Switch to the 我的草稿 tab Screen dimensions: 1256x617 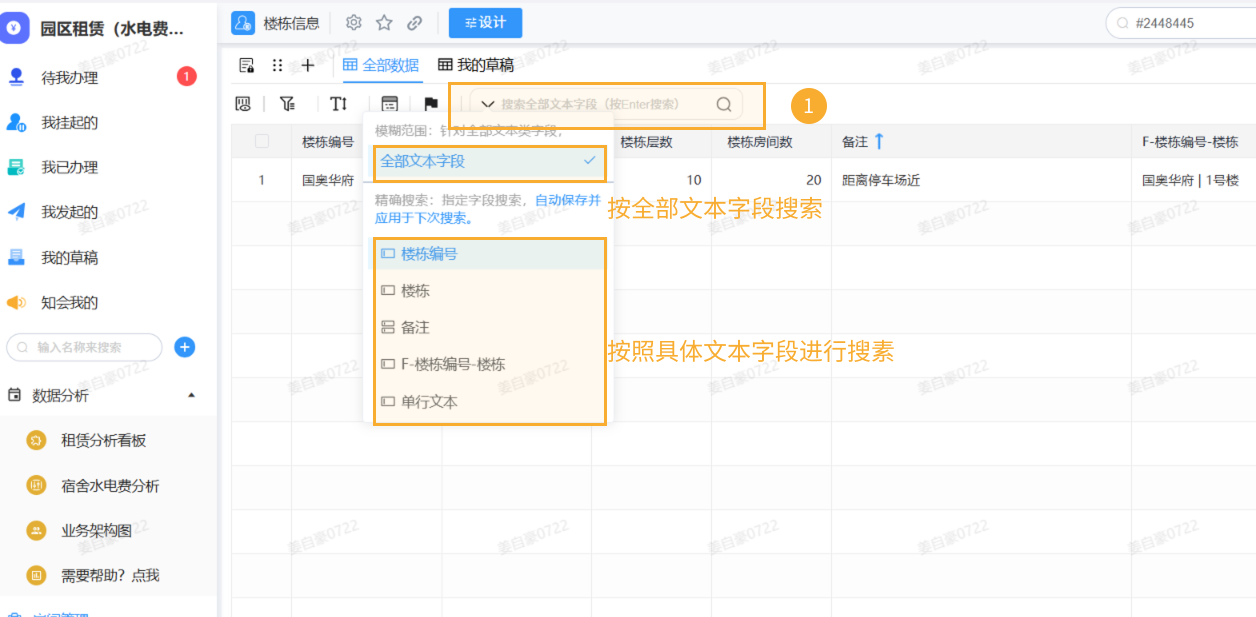pos(476,65)
